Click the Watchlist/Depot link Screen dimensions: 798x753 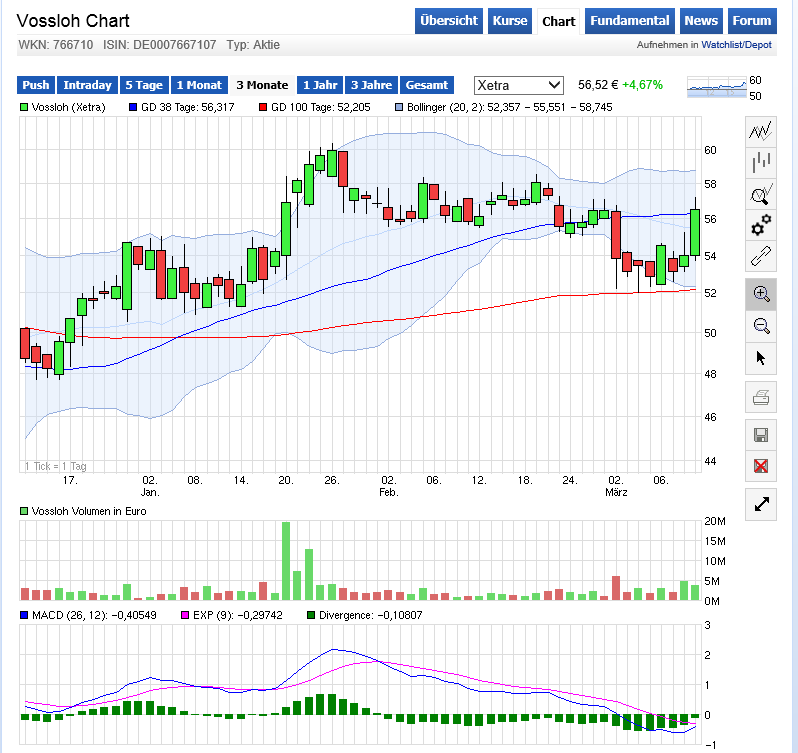tap(736, 45)
